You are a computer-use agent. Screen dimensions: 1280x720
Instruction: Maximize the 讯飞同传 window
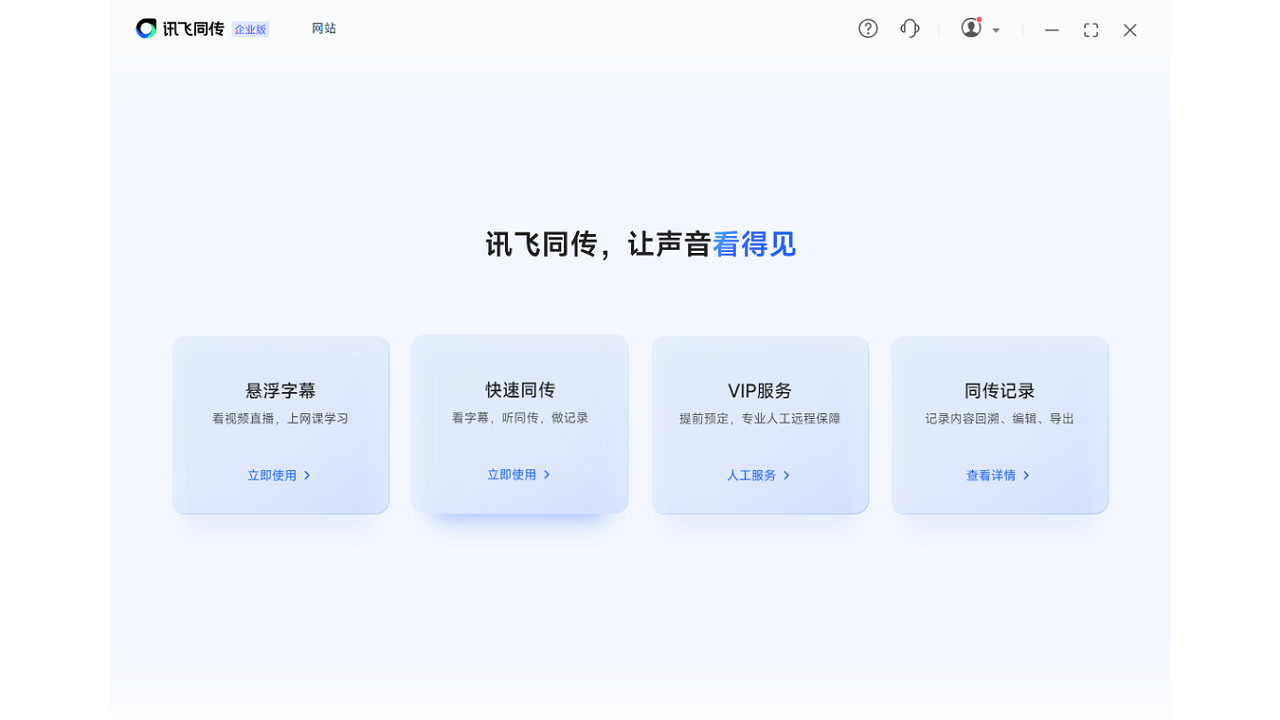tap(1091, 30)
